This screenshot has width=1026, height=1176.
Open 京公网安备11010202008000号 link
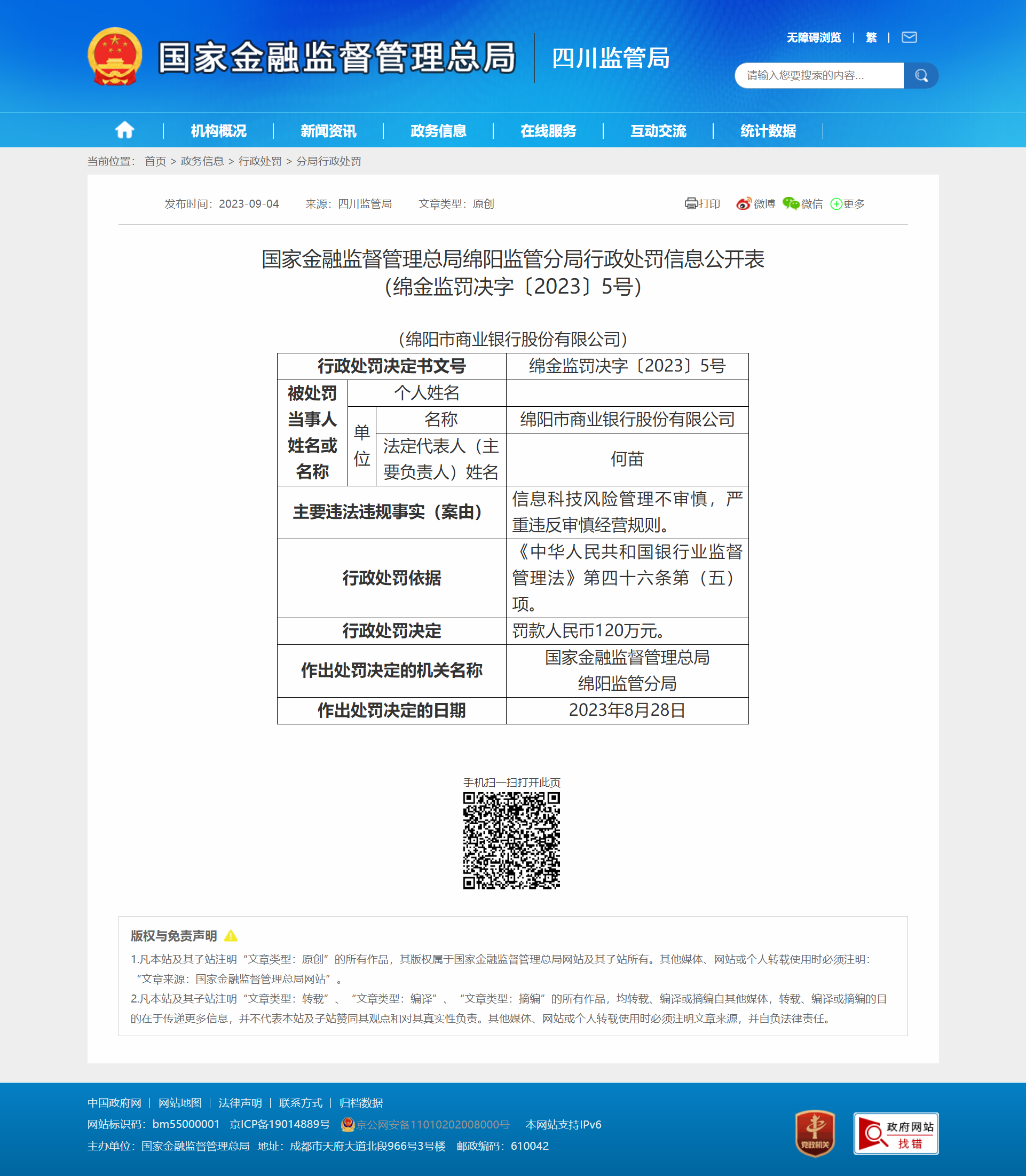[433, 1124]
